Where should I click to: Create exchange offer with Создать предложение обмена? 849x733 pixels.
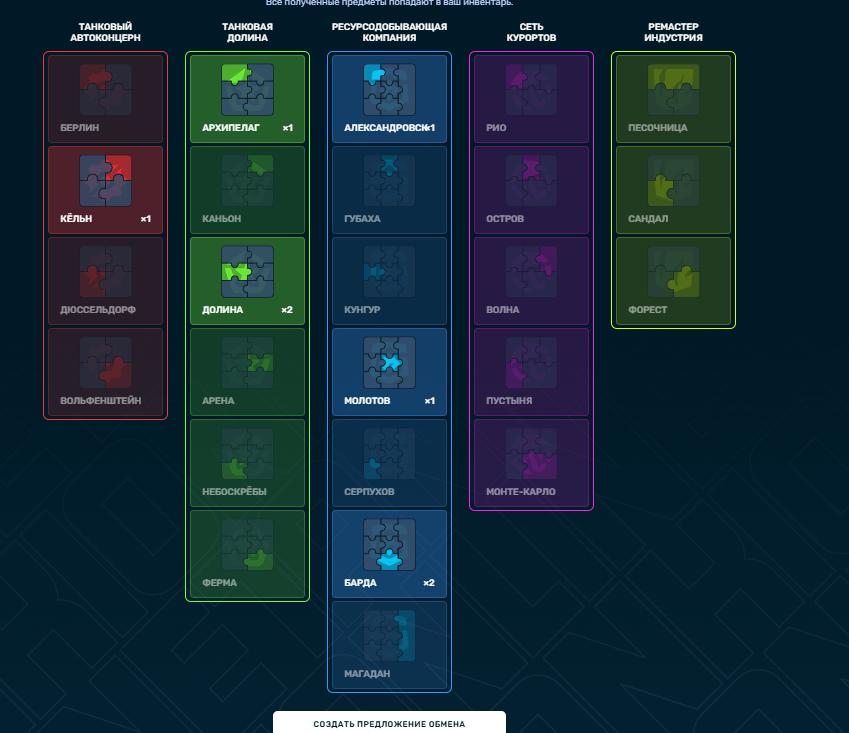[x=389, y=722]
